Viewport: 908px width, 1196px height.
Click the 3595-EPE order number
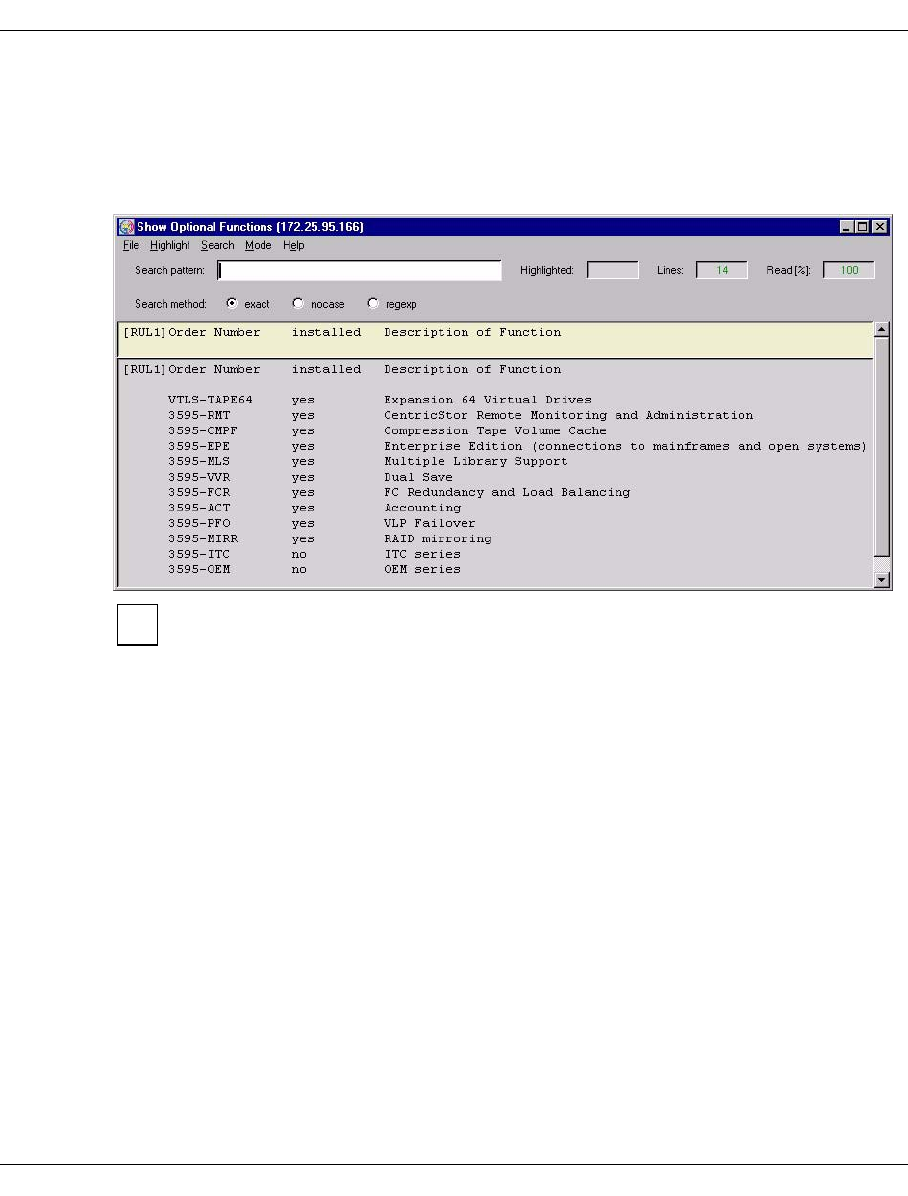[x=199, y=446]
